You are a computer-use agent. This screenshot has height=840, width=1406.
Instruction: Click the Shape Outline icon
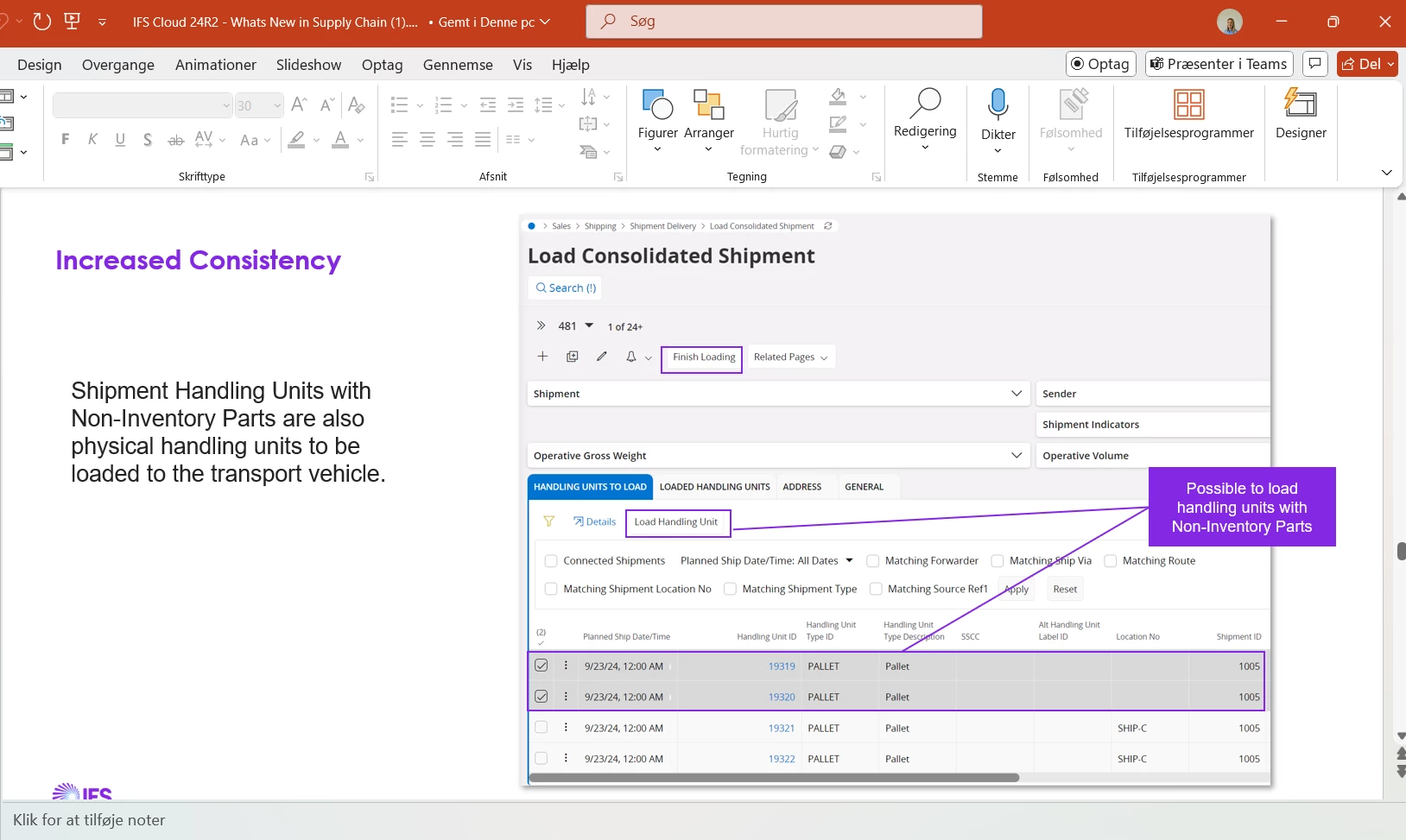click(838, 124)
